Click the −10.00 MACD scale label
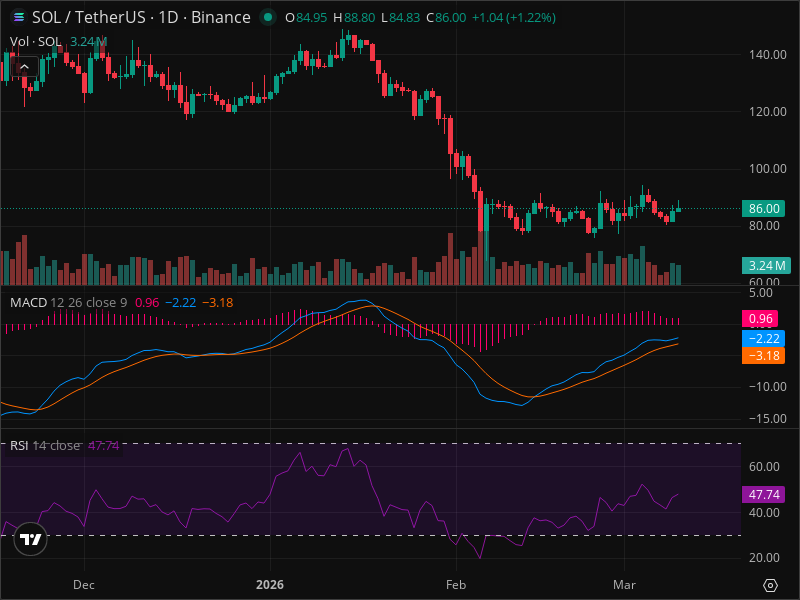 pos(767,387)
